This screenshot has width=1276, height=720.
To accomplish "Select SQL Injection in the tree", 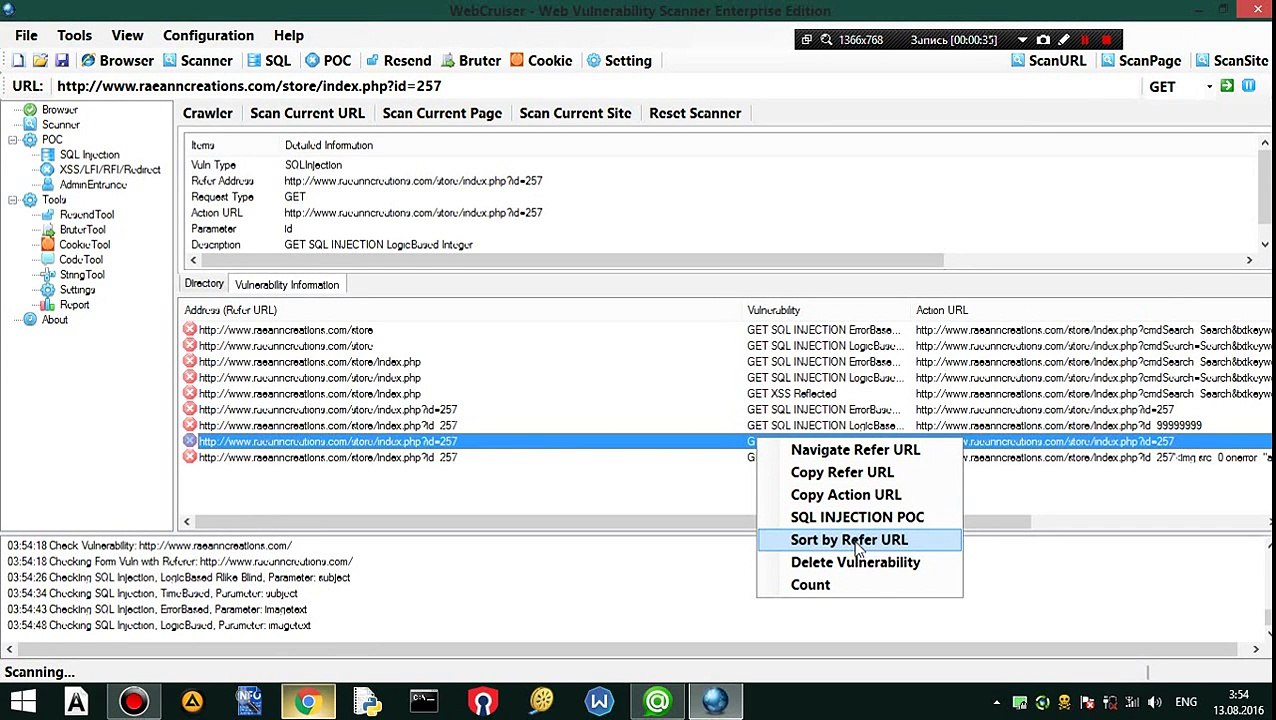I will [89, 155].
